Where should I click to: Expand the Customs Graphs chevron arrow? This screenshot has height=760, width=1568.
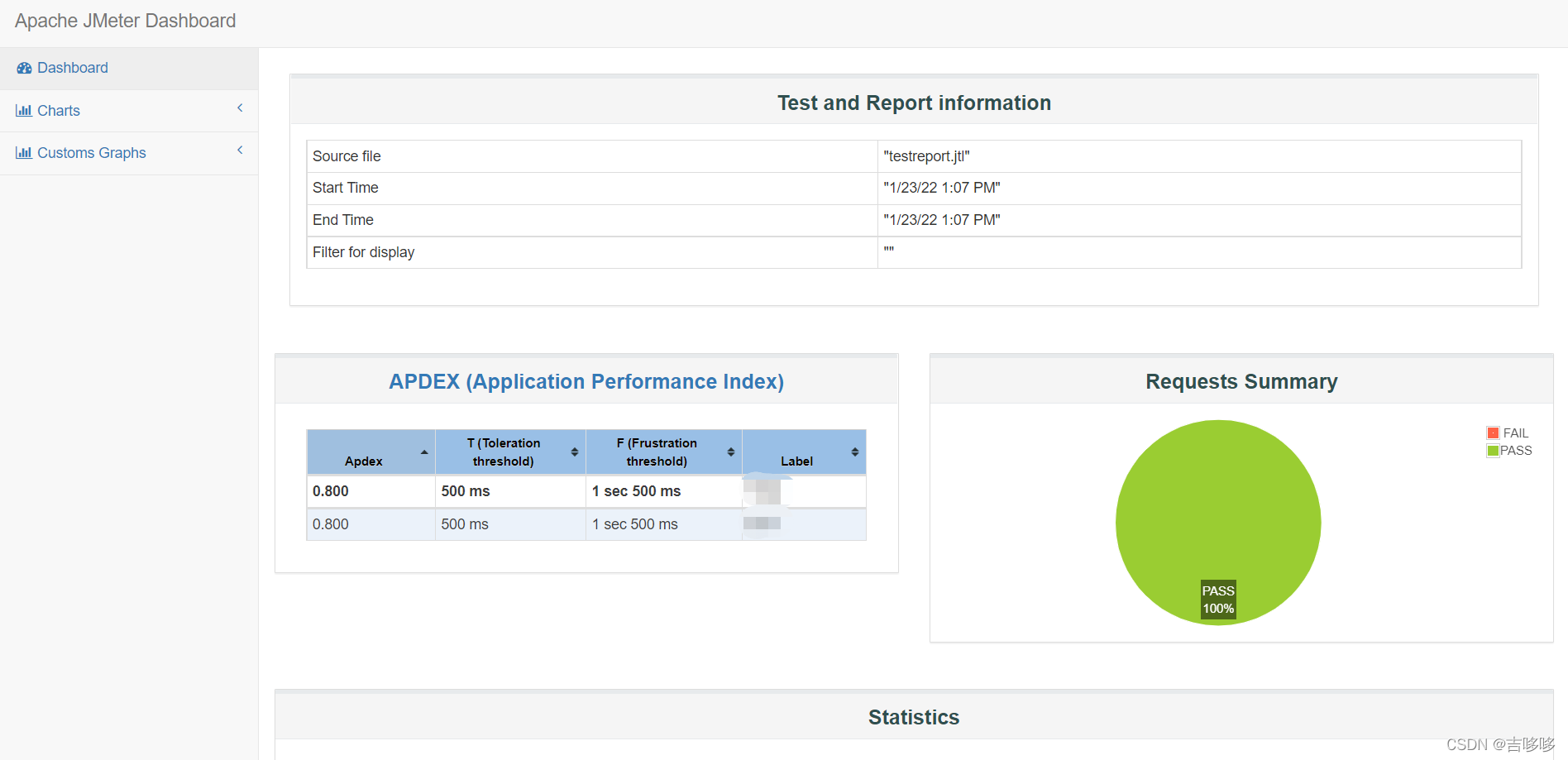pyautogui.click(x=240, y=151)
